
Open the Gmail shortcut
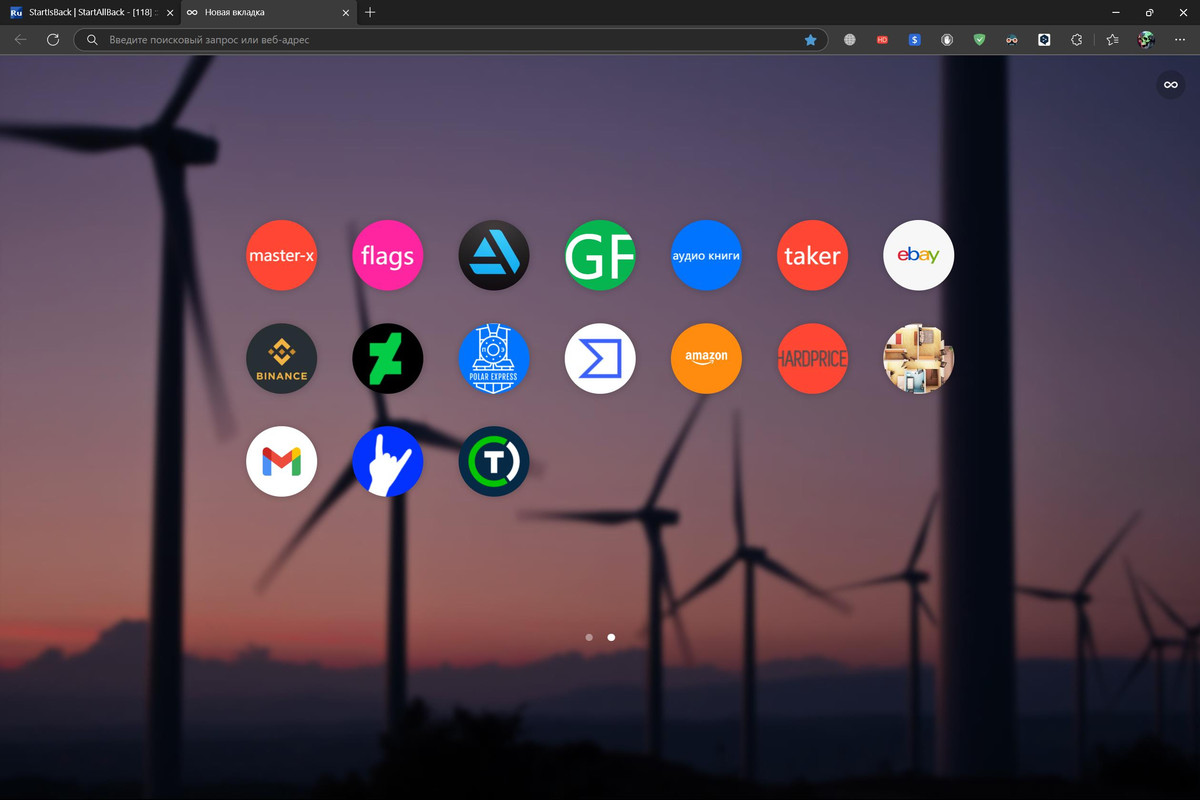click(x=282, y=461)
